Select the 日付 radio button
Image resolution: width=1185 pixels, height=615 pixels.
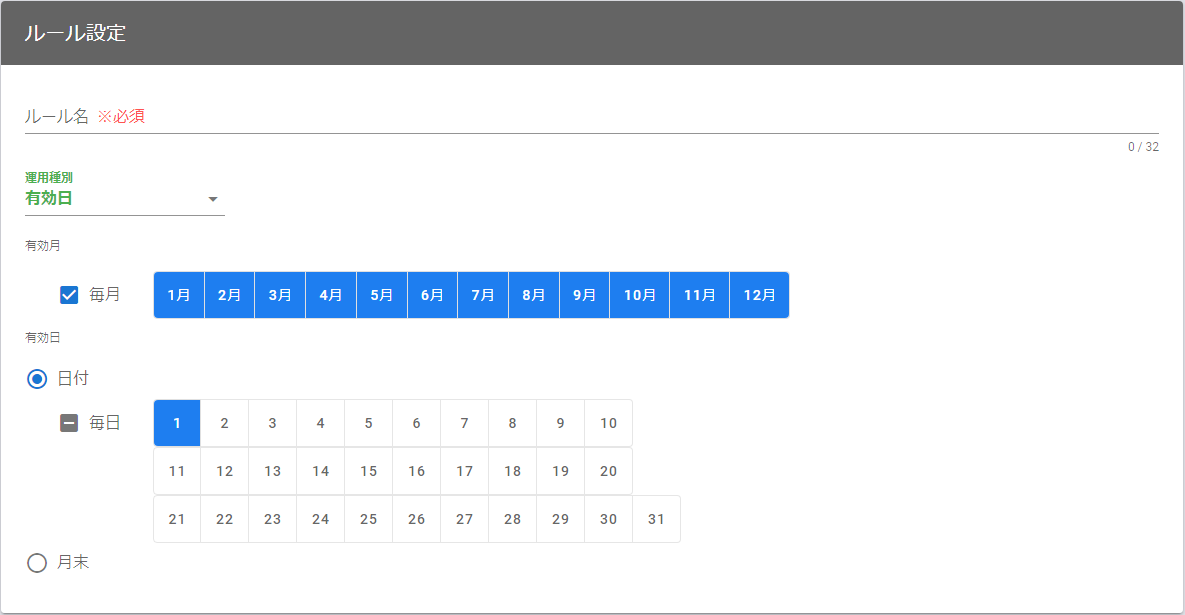pos(37,379)
